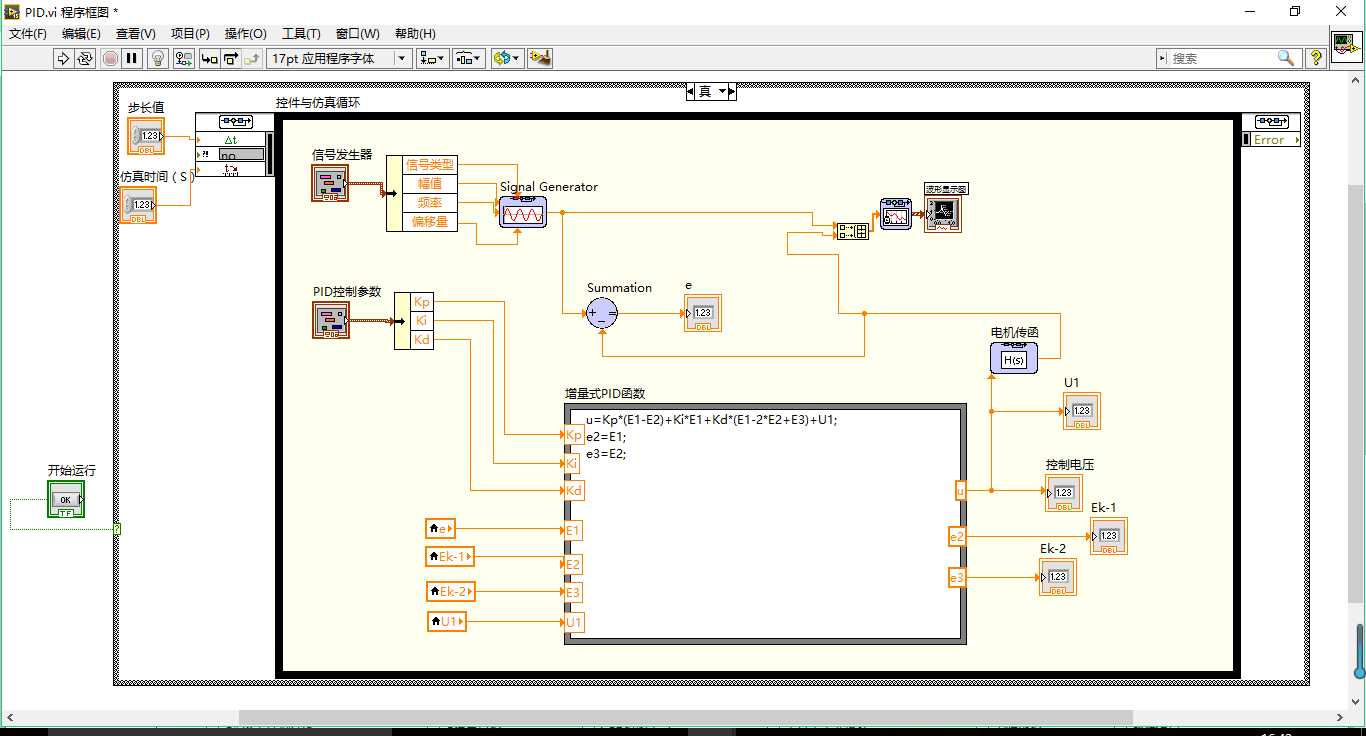Click Run Continuously button
Image resolution: width=1366 pixels, height=736 pixels.
click(x=85, y=58)
